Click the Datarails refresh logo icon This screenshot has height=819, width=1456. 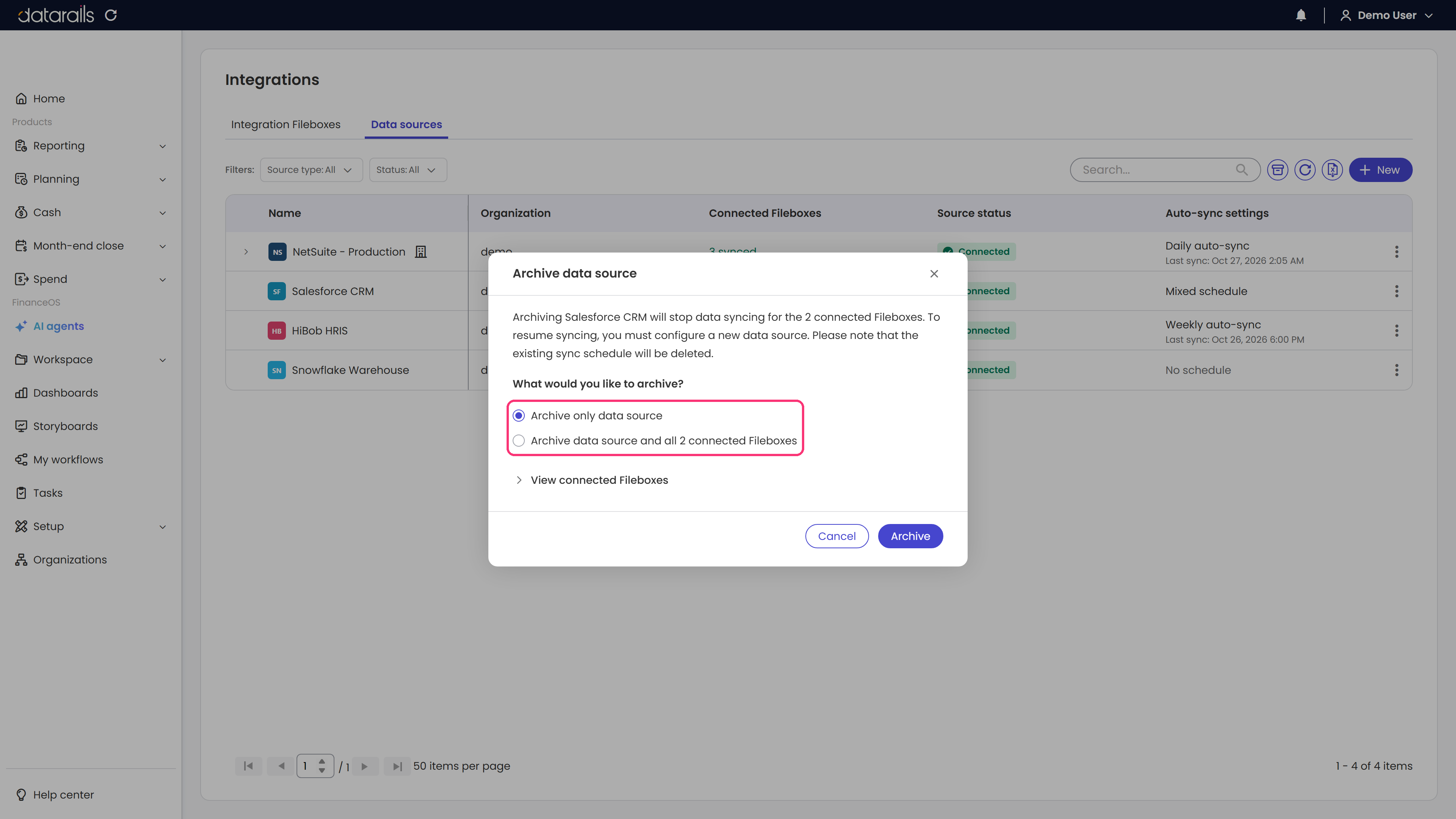click(111, 15)
